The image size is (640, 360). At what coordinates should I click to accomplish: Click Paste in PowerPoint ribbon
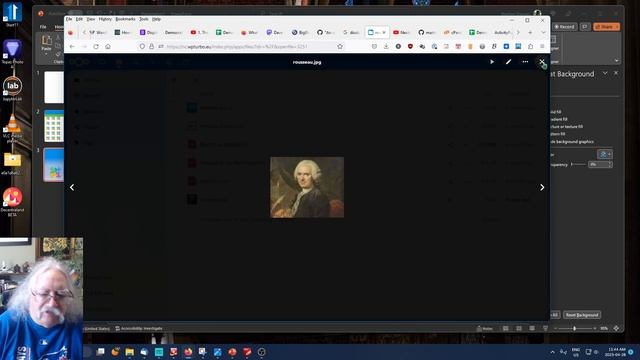47,44
